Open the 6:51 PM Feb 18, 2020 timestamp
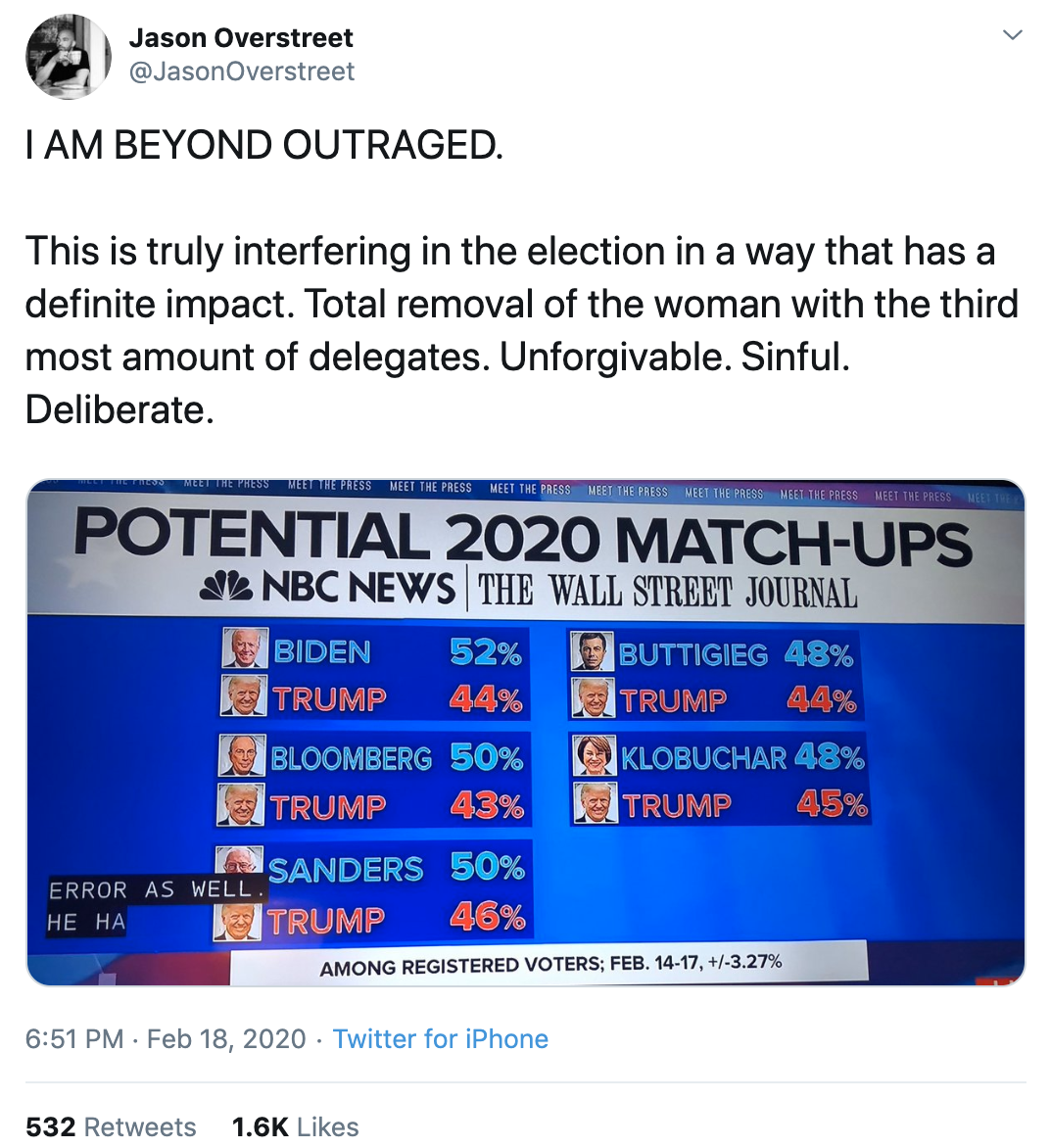The image size is (1050, 1148). point(166,1038)
